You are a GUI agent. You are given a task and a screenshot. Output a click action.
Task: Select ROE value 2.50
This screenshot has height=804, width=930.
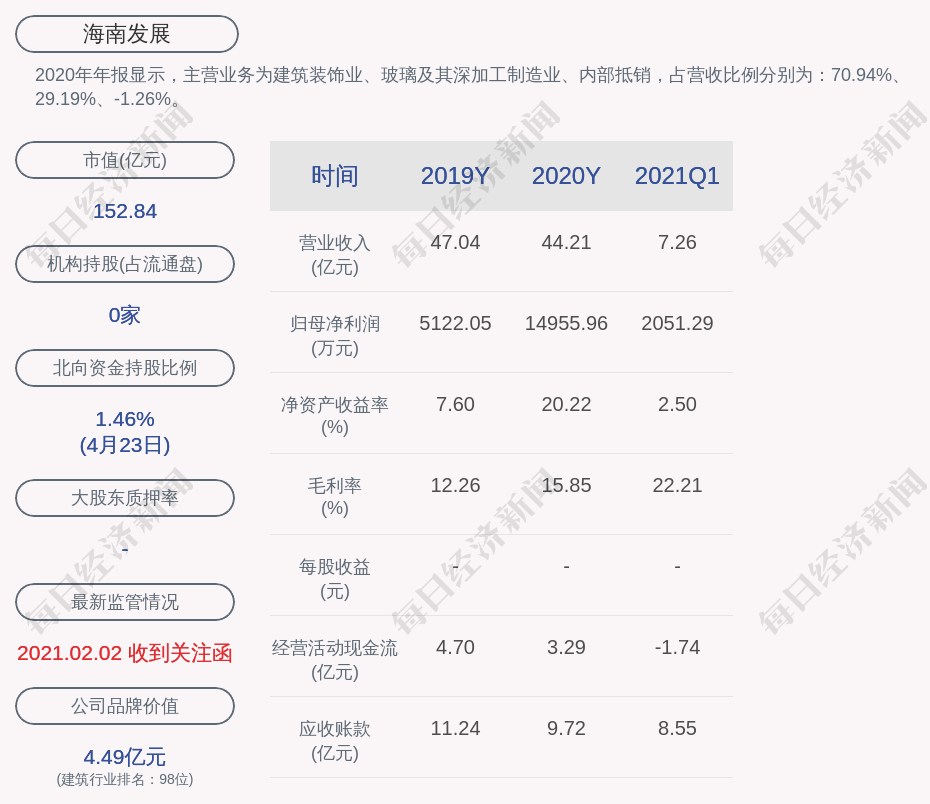677,404
